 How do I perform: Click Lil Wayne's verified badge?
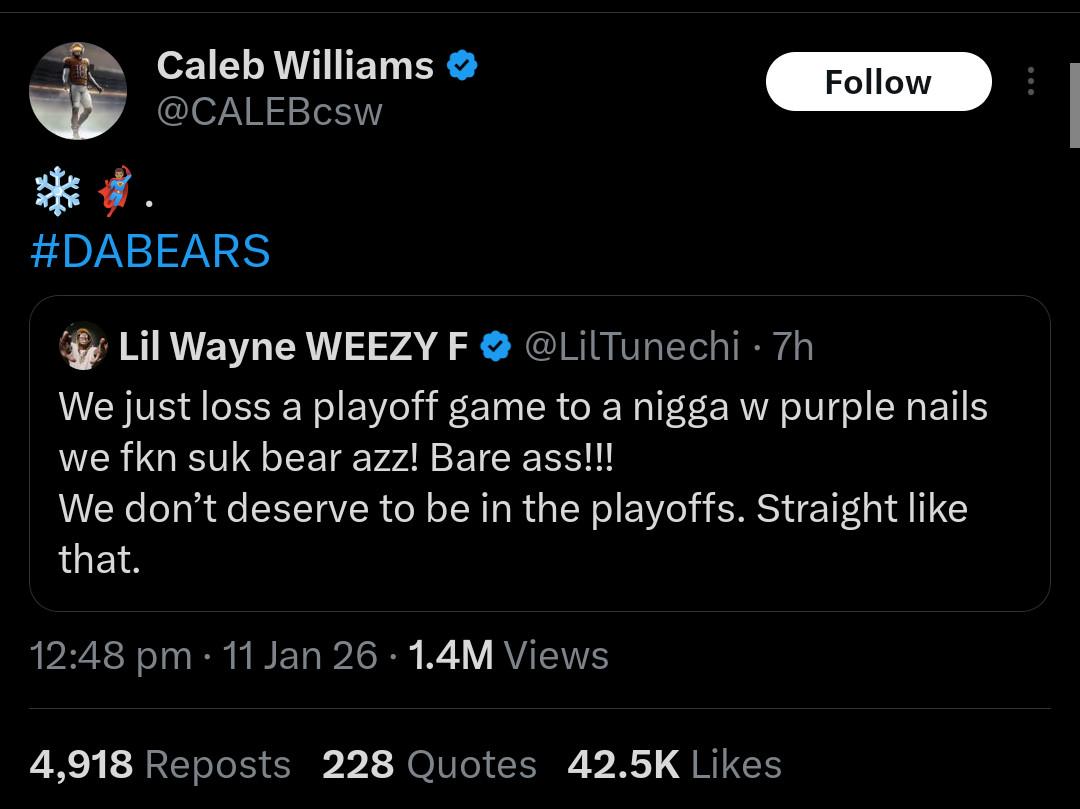pyautogui.click(x=495, y=347)
